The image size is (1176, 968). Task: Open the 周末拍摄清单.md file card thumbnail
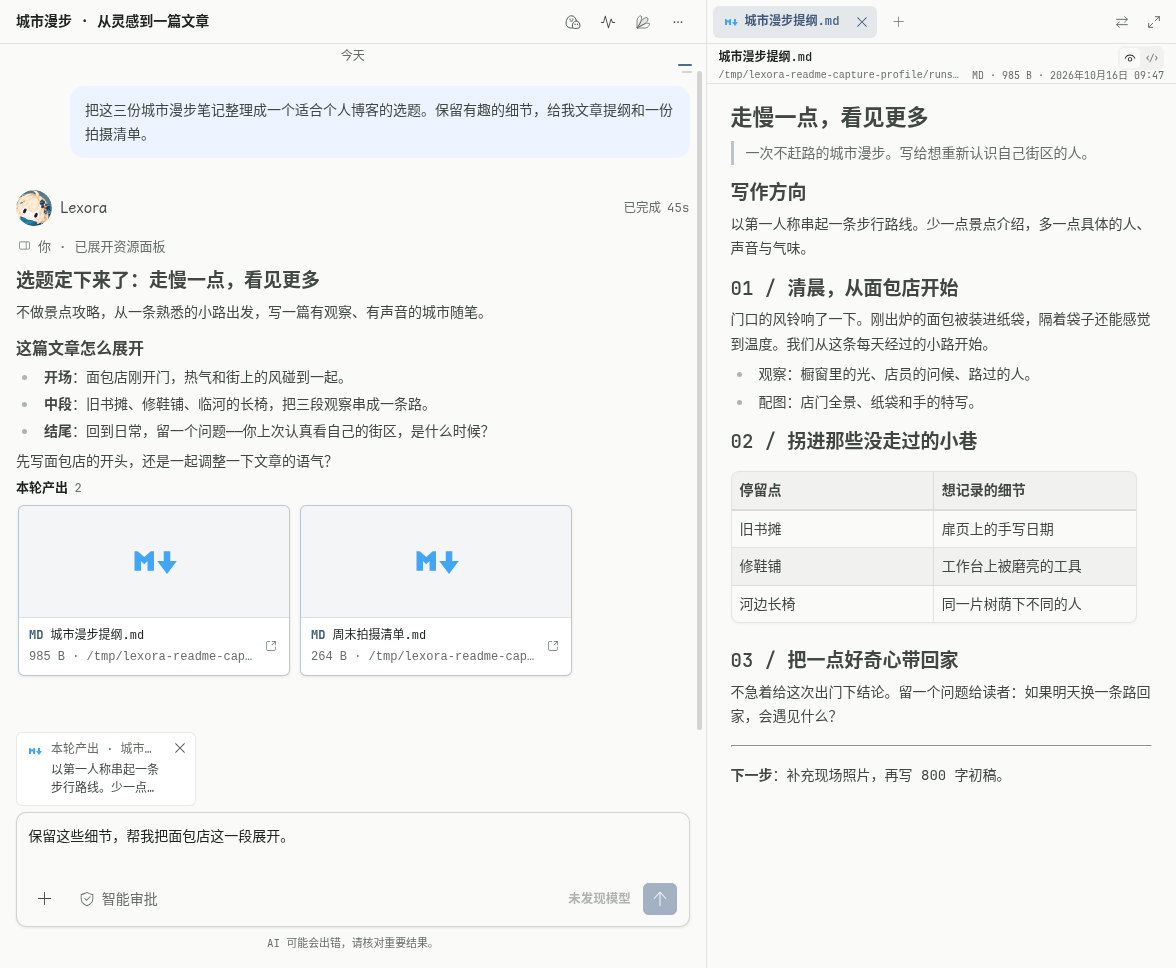click(436, 562)
